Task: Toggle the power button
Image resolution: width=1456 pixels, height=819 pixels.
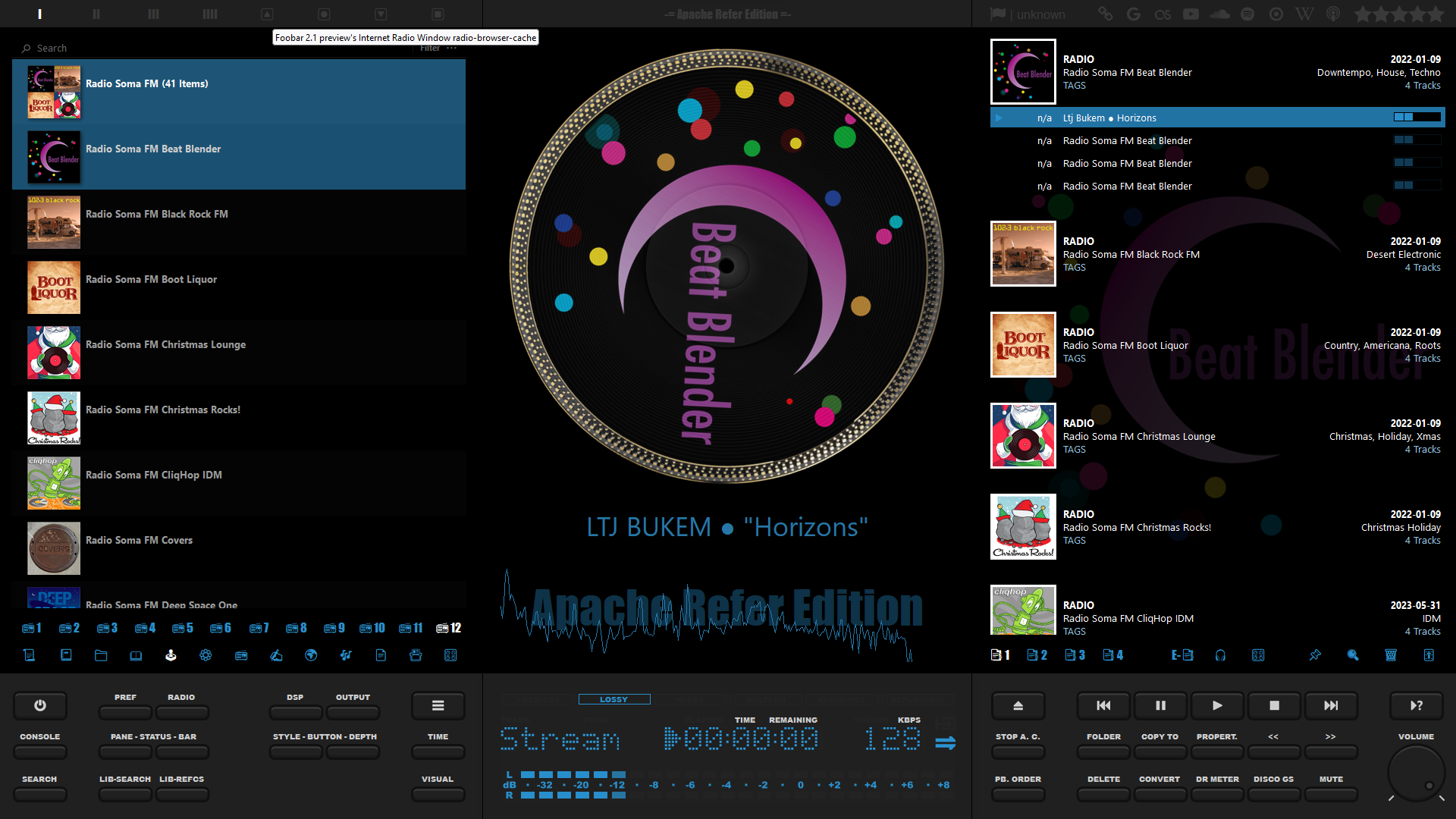Action: tap(40, 705)
